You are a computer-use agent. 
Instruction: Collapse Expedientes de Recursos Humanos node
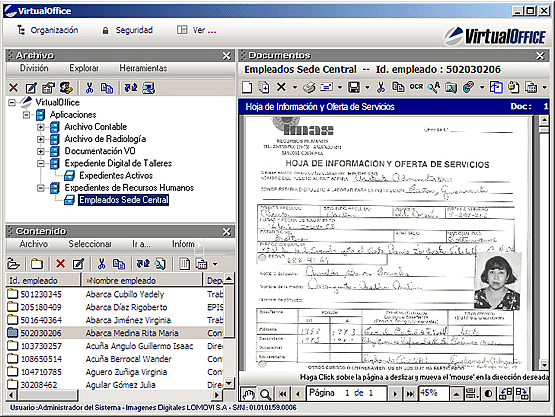(41, 188)
